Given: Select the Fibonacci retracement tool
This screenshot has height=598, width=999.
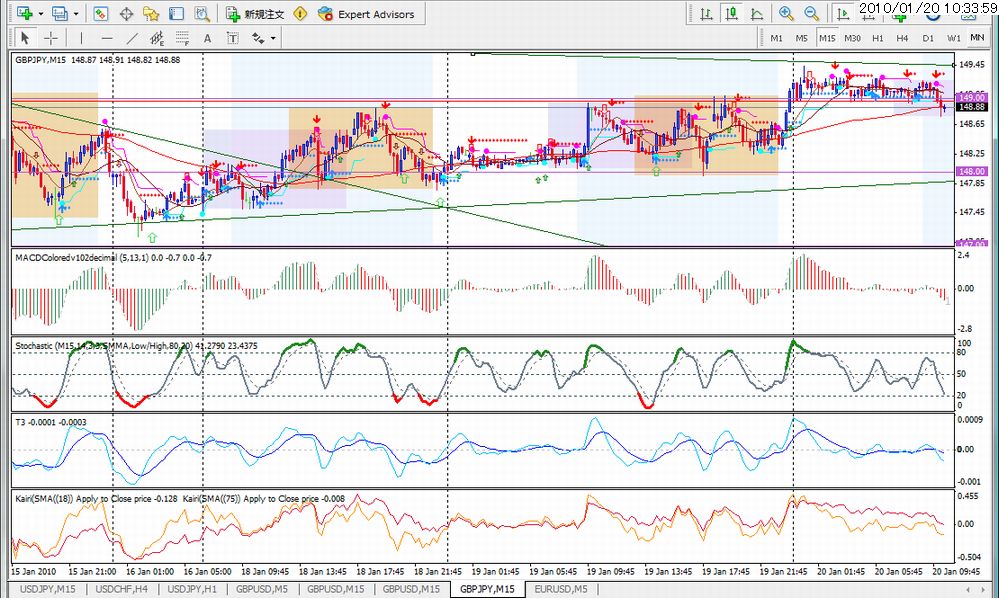Looking at the screenshot, I should pyautogui.click(x=182, y=38).
